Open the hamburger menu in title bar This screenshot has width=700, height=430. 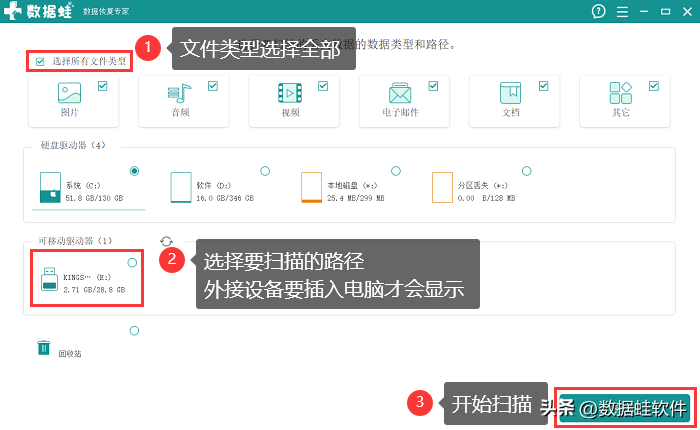pyautogui.click(x=623, y=11)
